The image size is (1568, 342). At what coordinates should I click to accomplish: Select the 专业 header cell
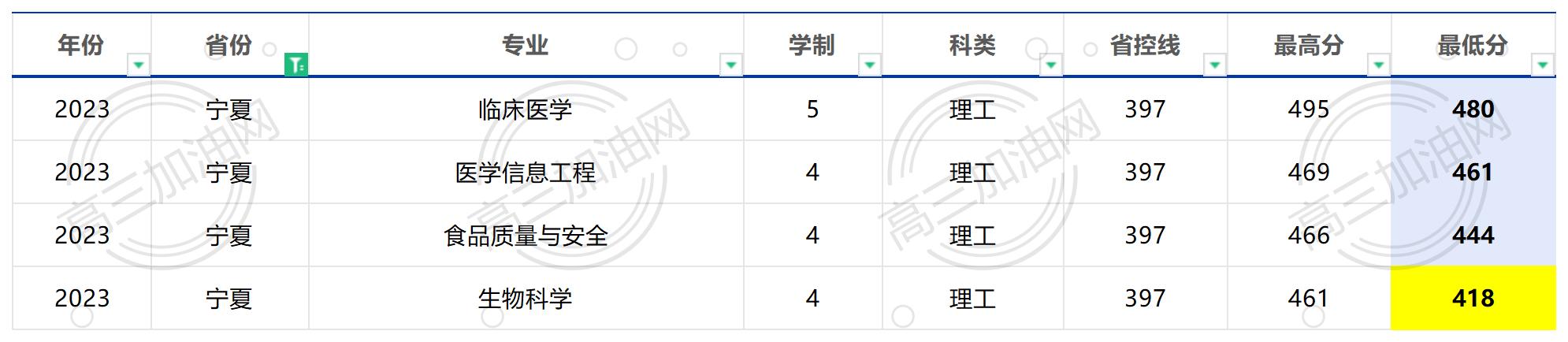(x=526, y=45)
